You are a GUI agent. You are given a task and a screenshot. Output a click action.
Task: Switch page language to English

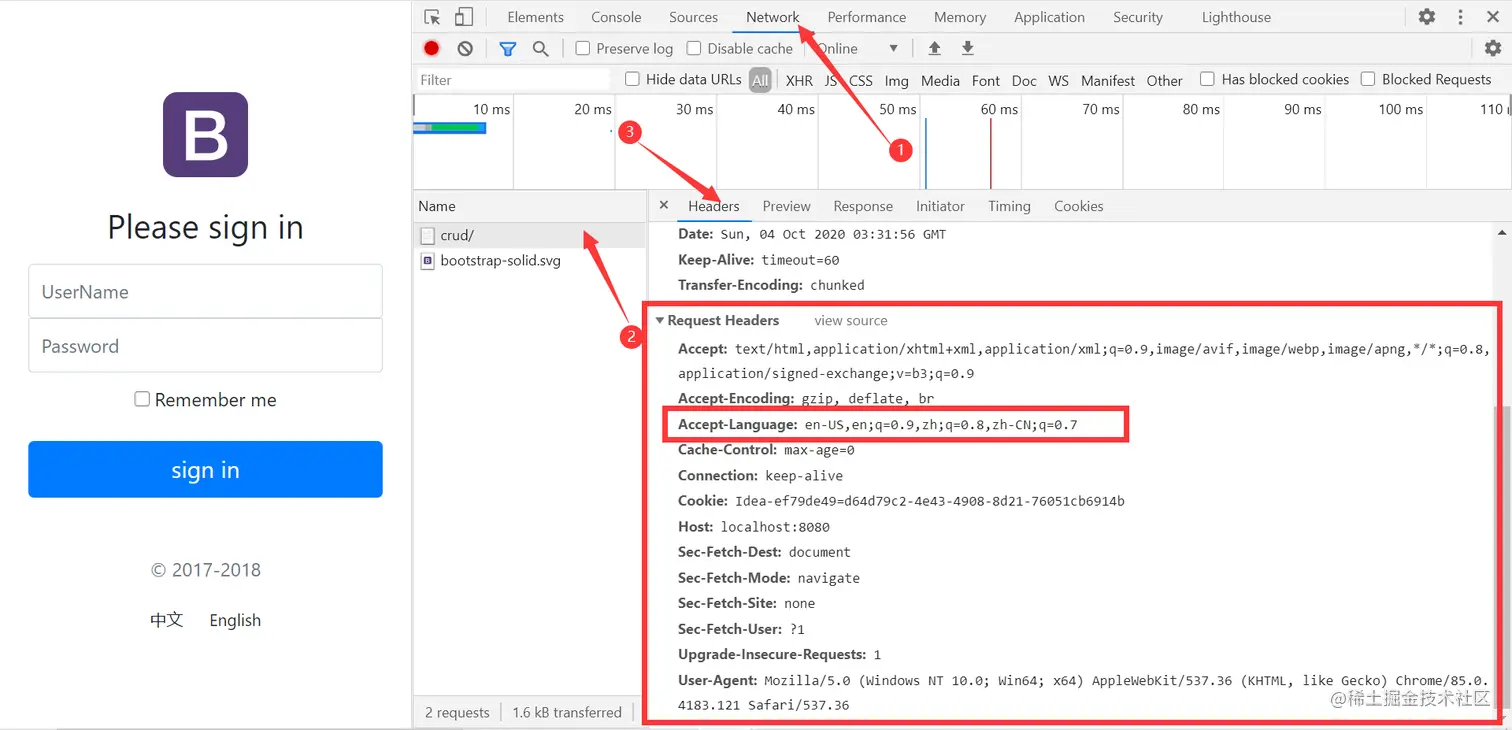click(x=235, y=620)
